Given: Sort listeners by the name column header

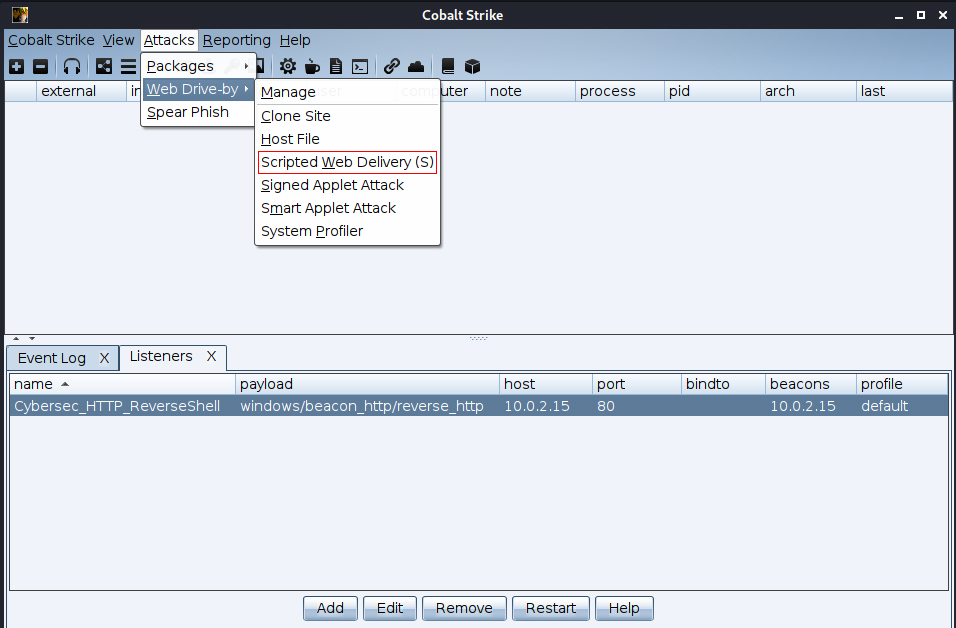Looking at the screenshot, I should coord(122,384).
